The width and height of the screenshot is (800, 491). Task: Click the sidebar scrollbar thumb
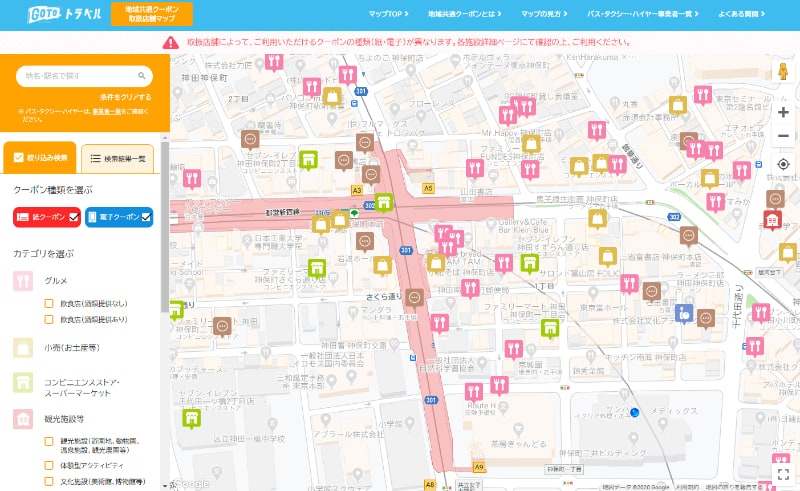point(165,227)
